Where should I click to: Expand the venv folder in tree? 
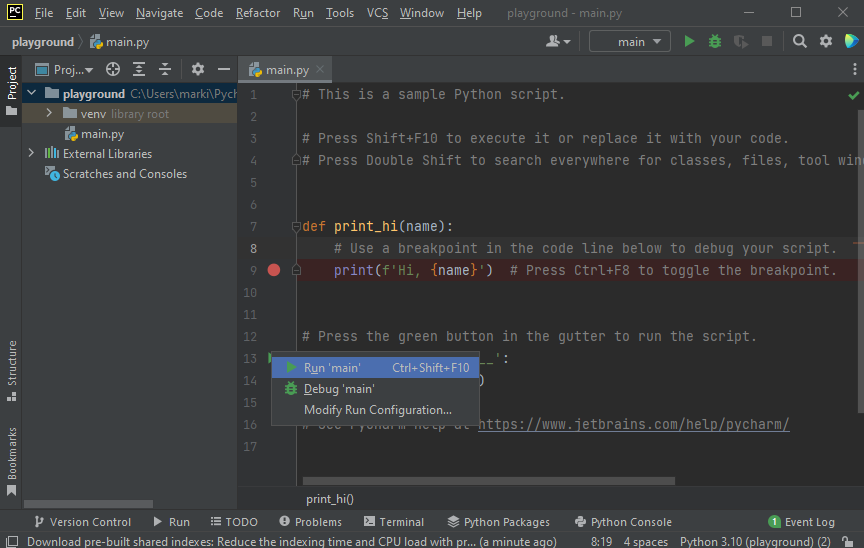point(49,114)
